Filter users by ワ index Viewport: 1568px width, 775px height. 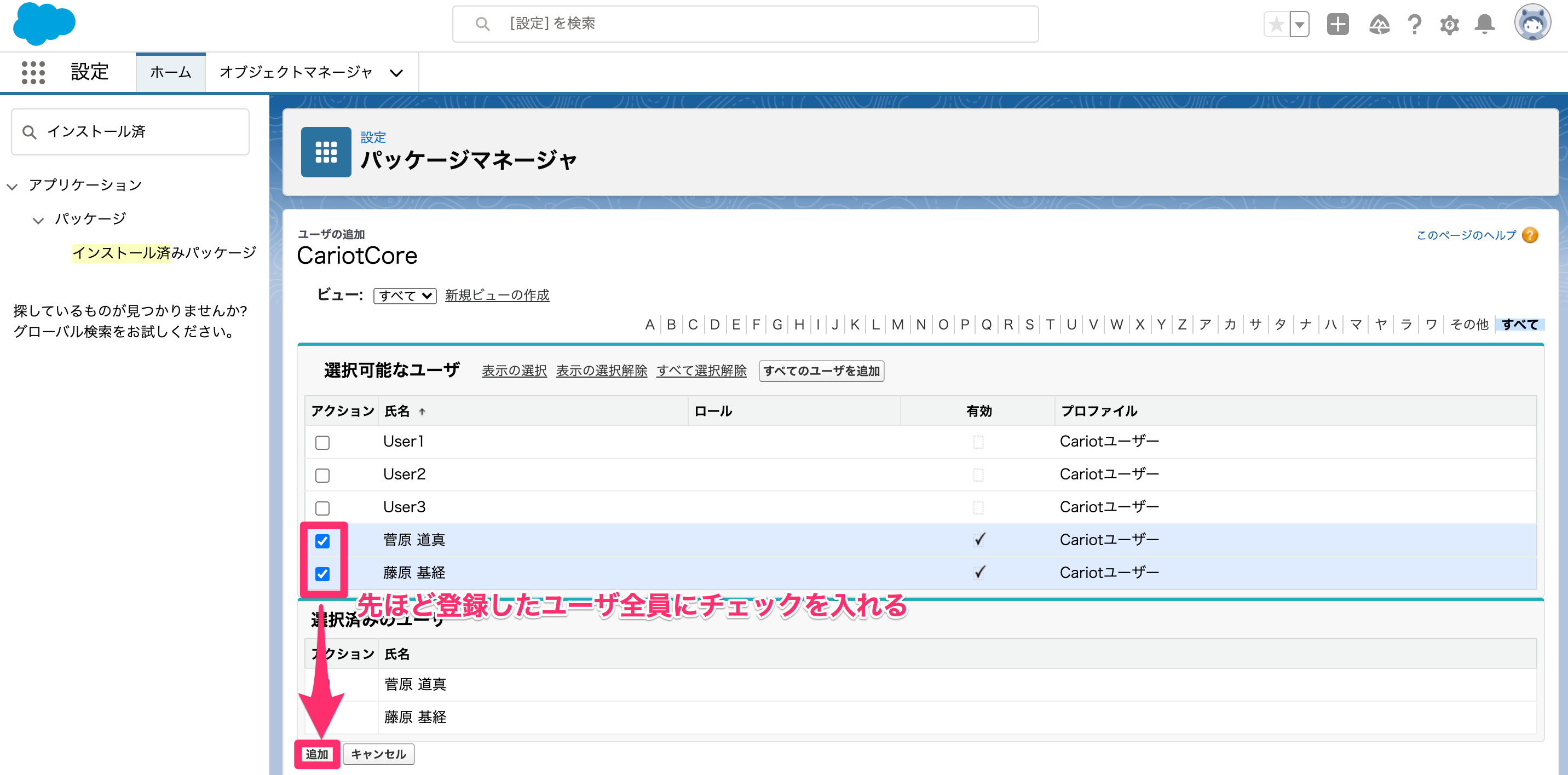(x=1431, y=324)
